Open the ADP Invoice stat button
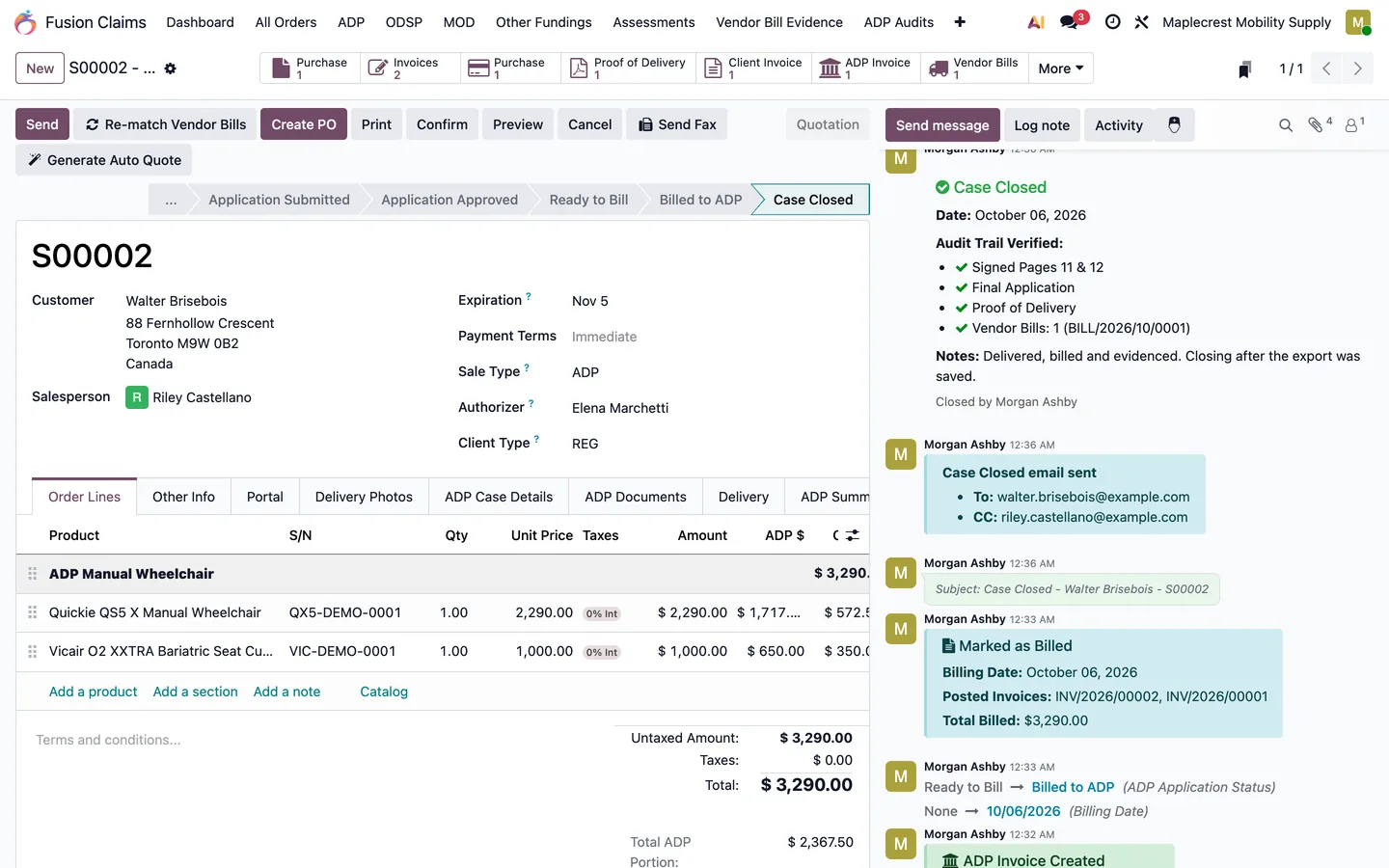 (867, 68)
